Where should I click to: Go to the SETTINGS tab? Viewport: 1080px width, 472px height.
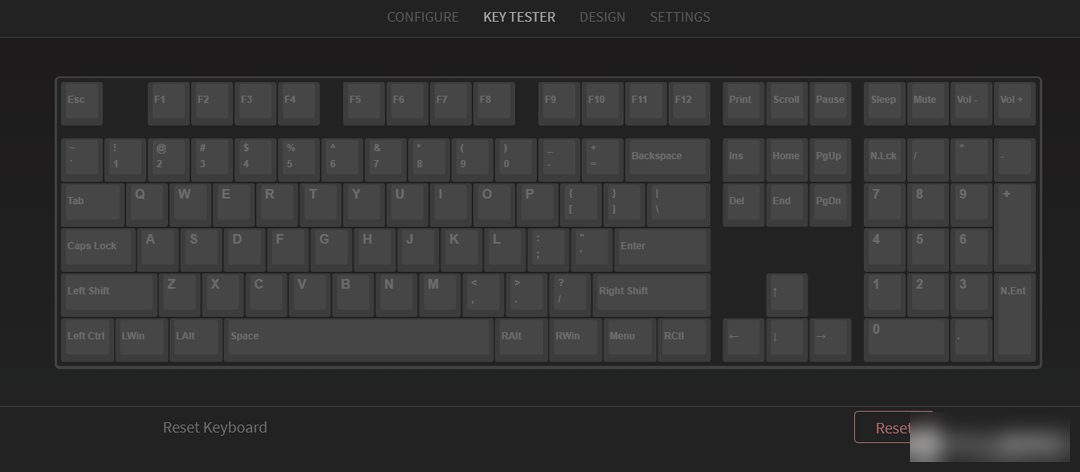click(680, 17)
